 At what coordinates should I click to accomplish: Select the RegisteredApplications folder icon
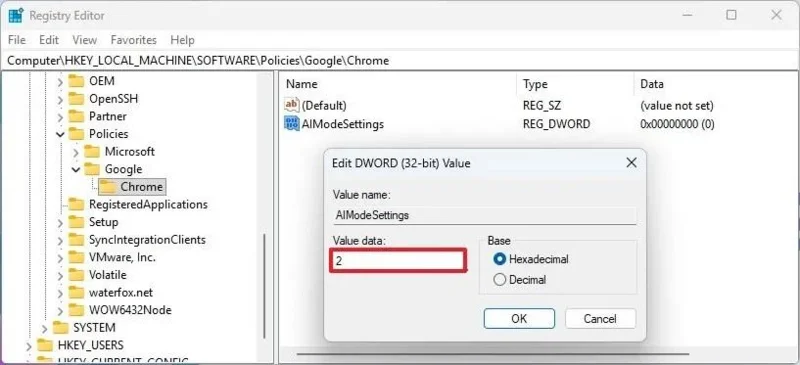(x=76, y=205)
